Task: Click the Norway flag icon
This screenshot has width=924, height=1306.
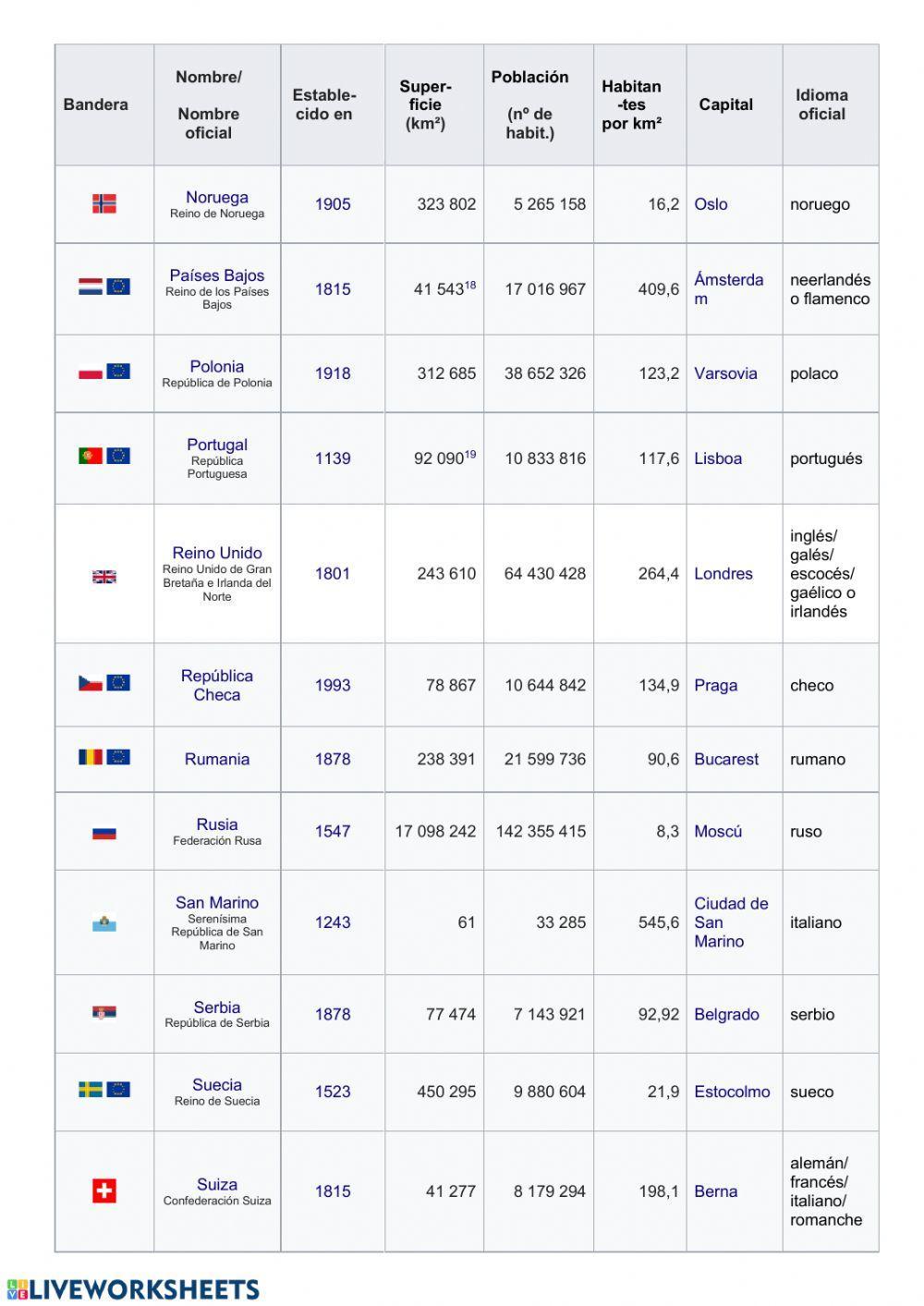Action: (x=104, y=203)
